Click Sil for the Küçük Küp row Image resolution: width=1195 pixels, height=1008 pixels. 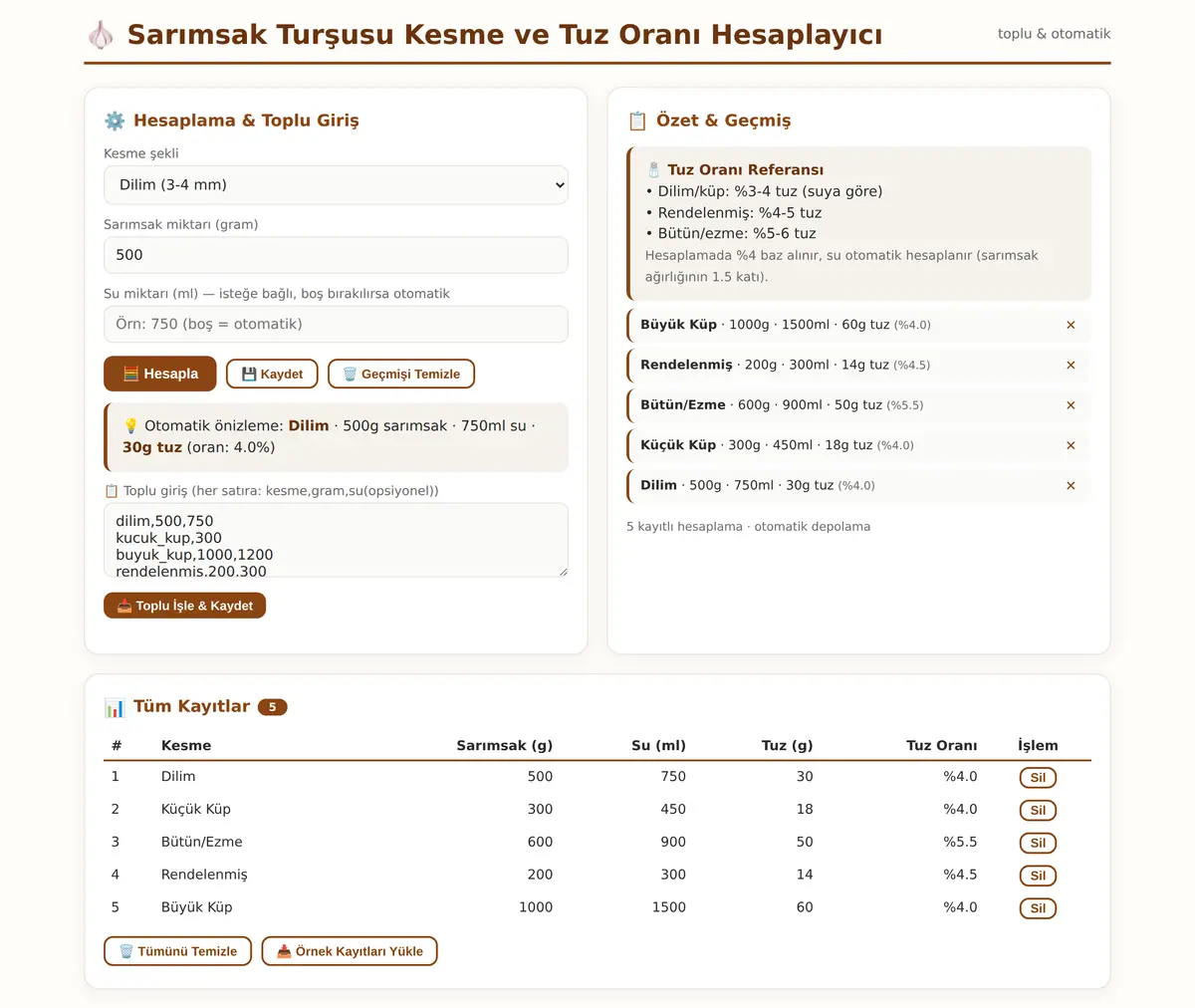coord(1038,810)
